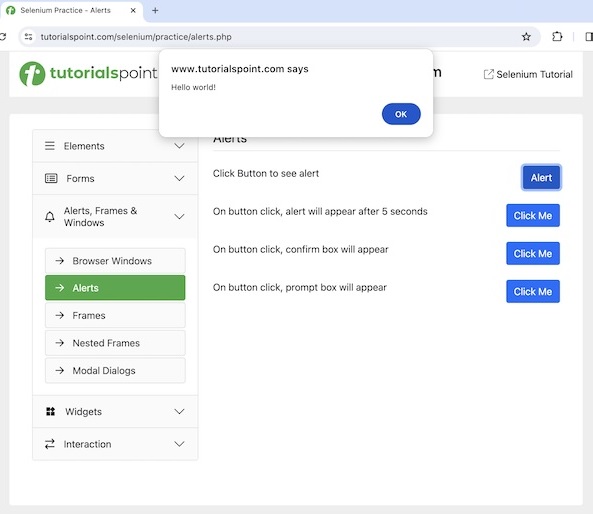Click the Forms section label

click(x=80, y=178)
